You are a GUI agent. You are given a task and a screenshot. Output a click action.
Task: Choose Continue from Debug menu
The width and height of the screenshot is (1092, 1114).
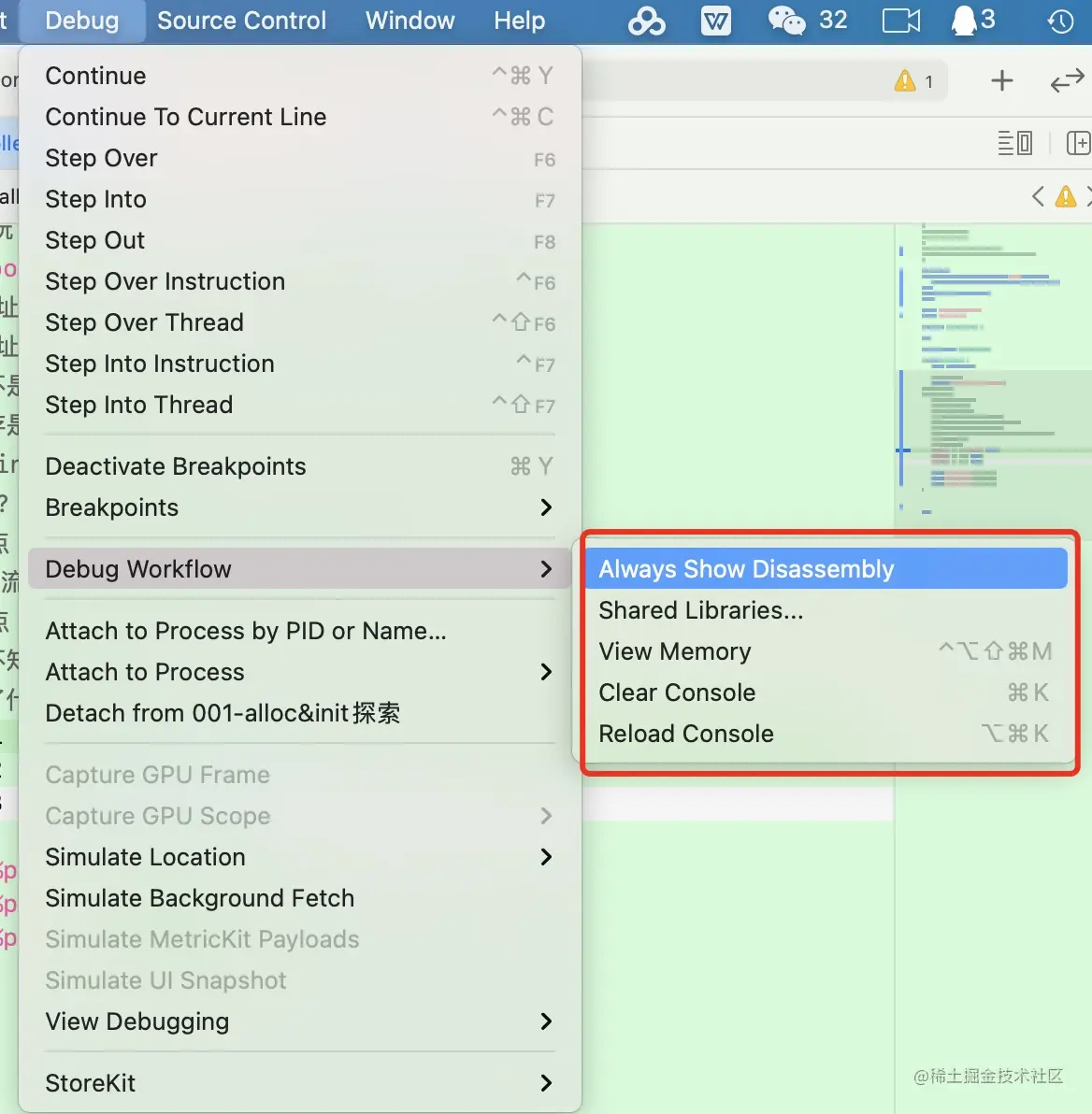coord(299,76)
